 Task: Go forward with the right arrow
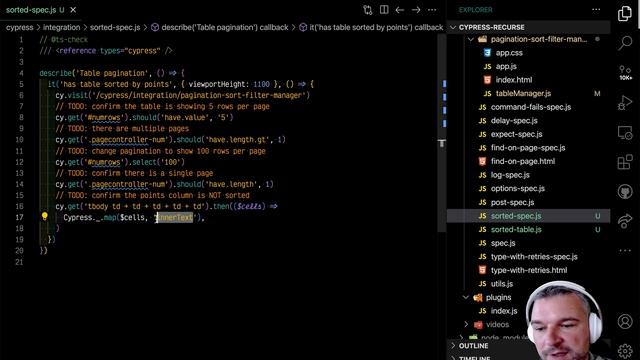coord(416,10)
